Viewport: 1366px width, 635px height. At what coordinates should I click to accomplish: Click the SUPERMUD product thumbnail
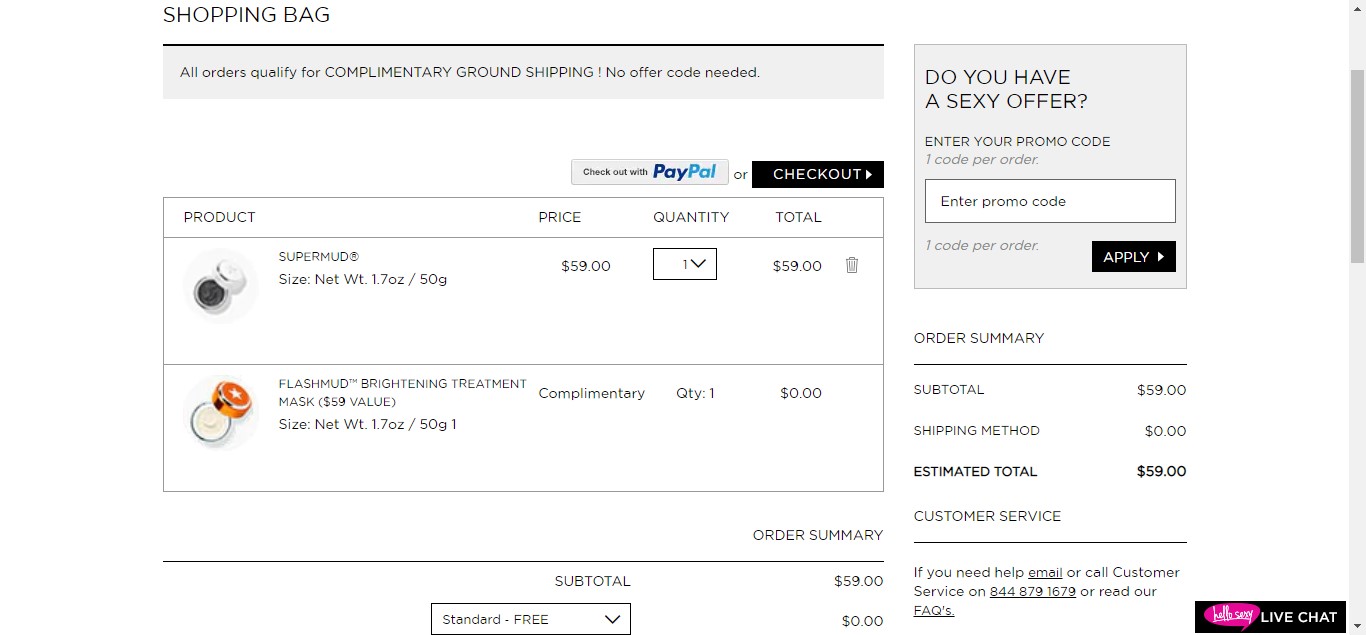click(221, 286)
